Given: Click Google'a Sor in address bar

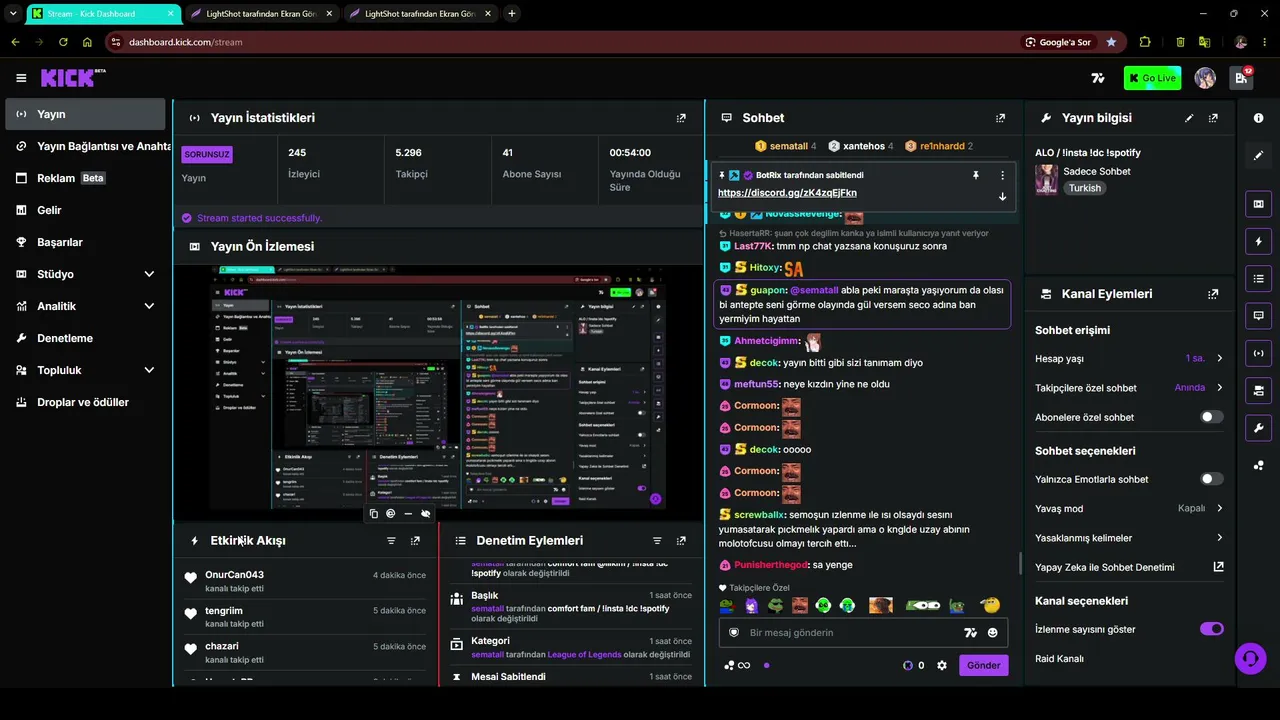Looking at the screenshot, I should pos(1058,42).
